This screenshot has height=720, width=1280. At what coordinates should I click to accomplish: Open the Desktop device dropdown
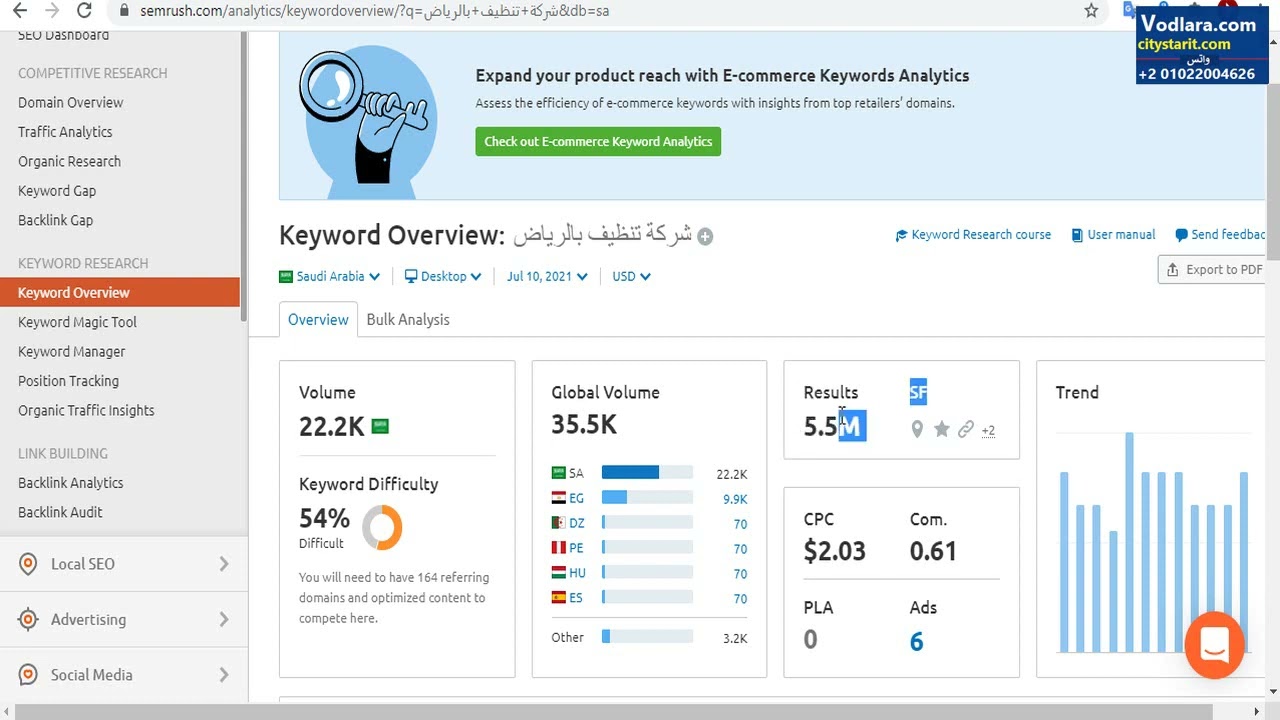pyautogui.click(x=443, y=276)
